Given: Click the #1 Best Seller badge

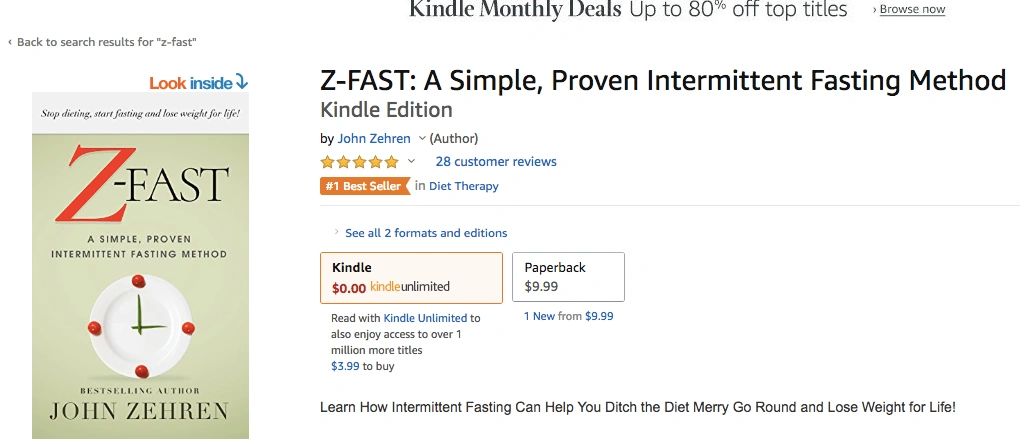Looking at the screenshot, I should 364,186.
